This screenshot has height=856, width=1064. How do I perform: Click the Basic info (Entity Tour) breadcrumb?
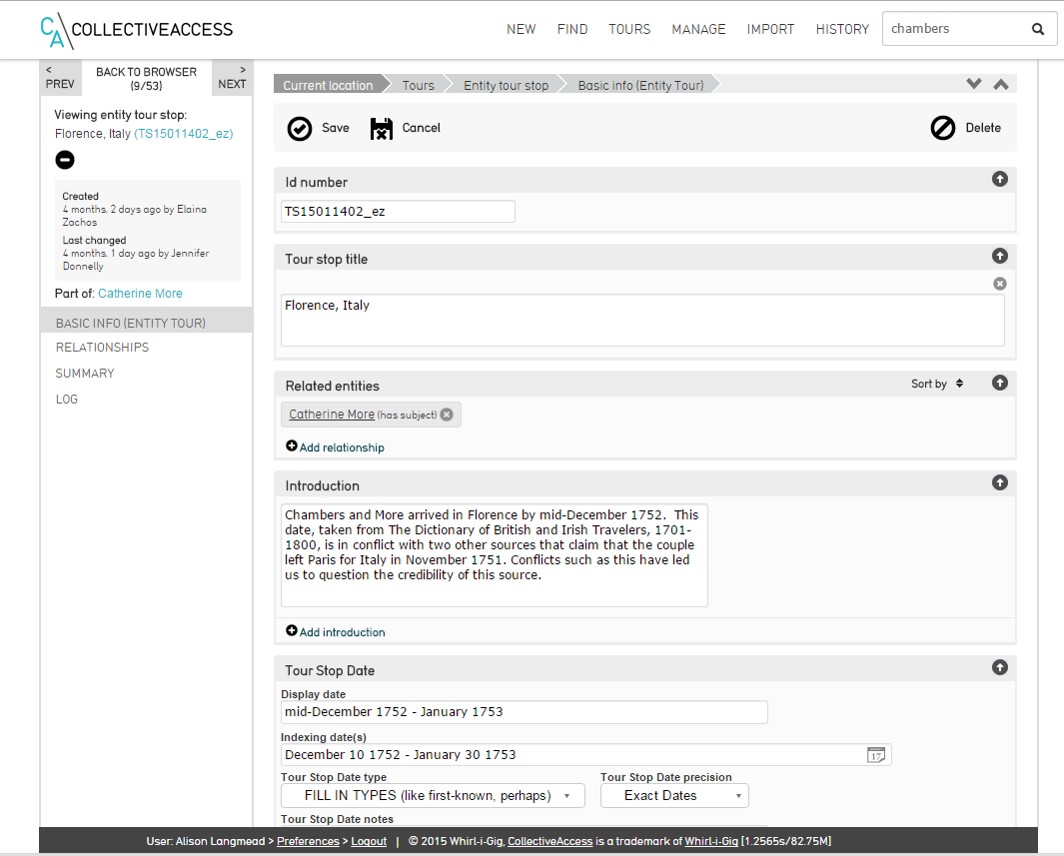coord(641,85)
